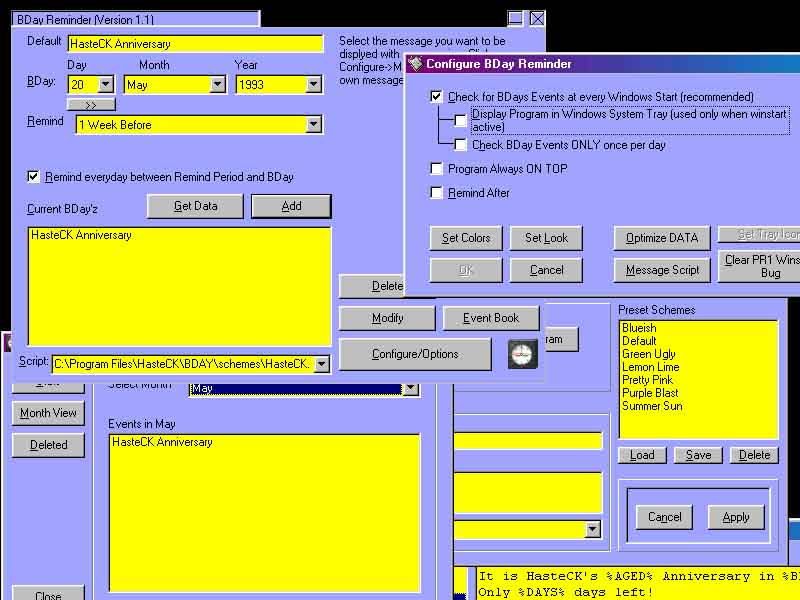Click Set Look button
Screen dimensions: 800x600
pyautogui.click(x=546, y=238)
